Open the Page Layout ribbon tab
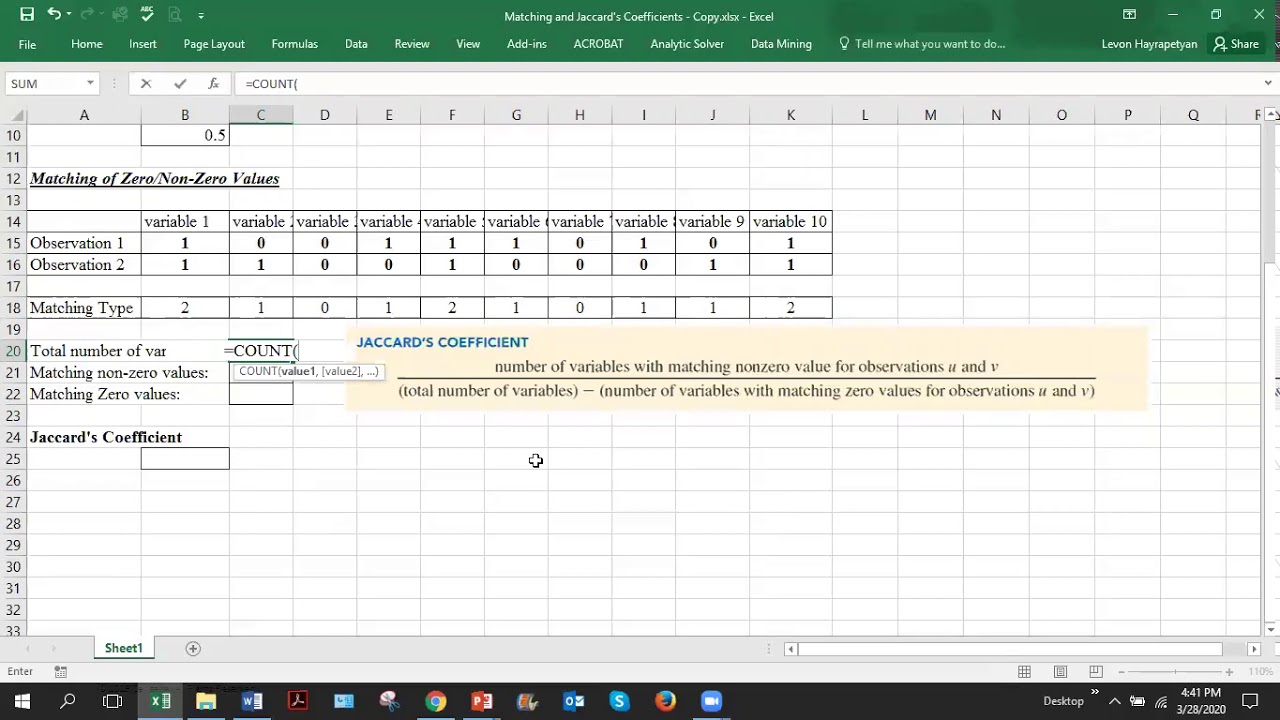 click(x=214, y=44)
